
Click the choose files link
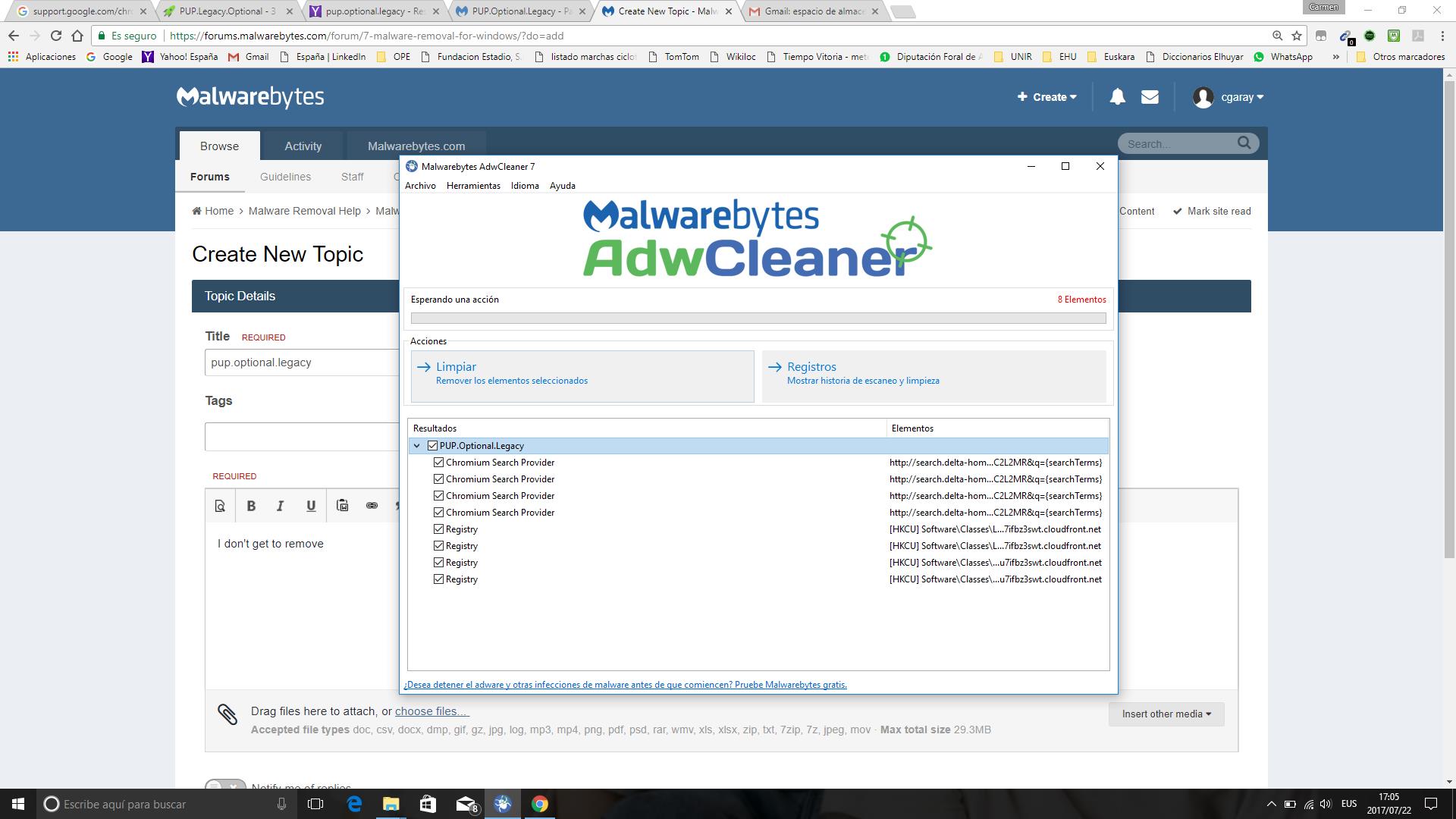tap(431, 711)
